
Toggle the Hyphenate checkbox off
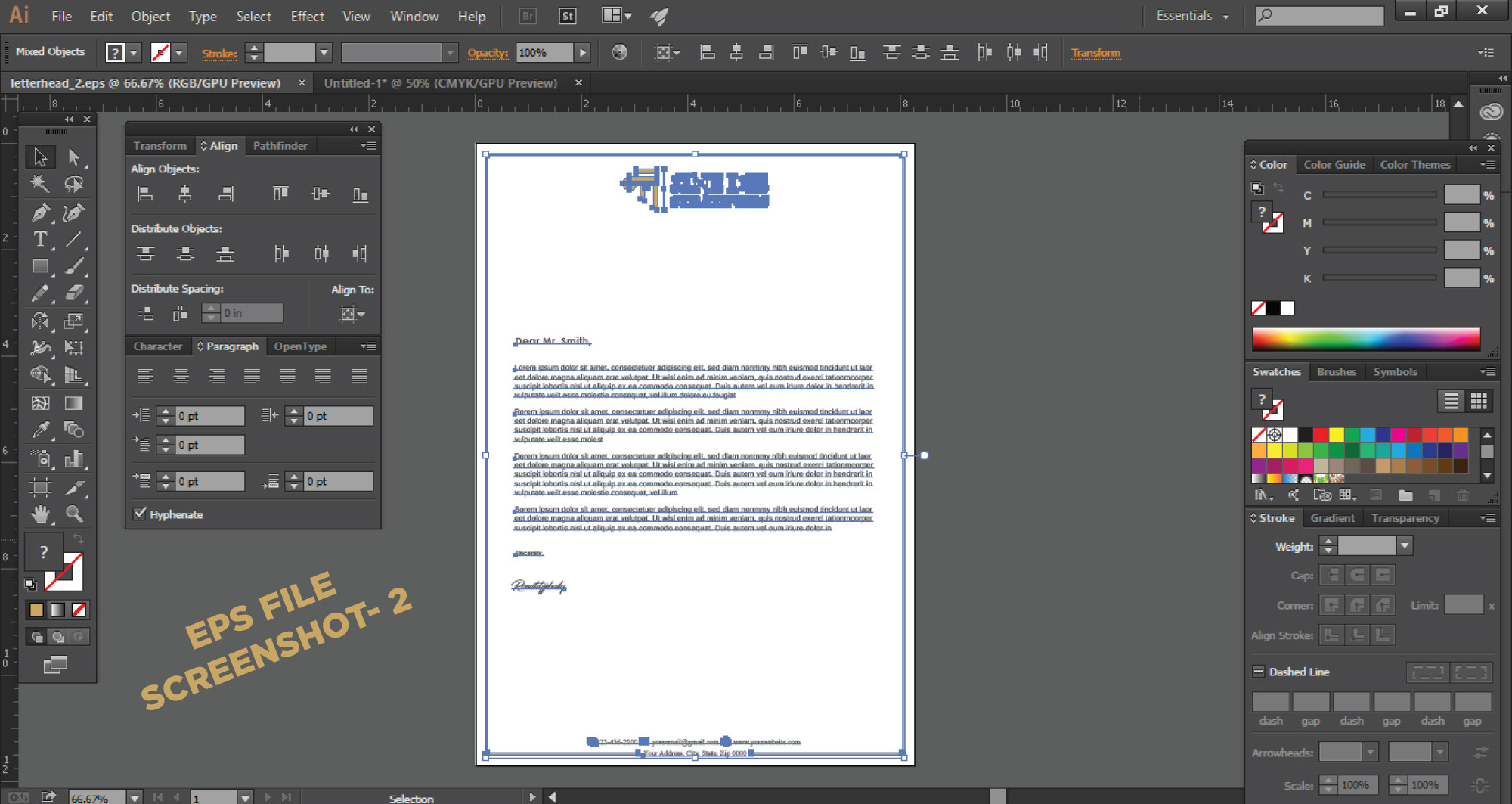click(140, 514)
